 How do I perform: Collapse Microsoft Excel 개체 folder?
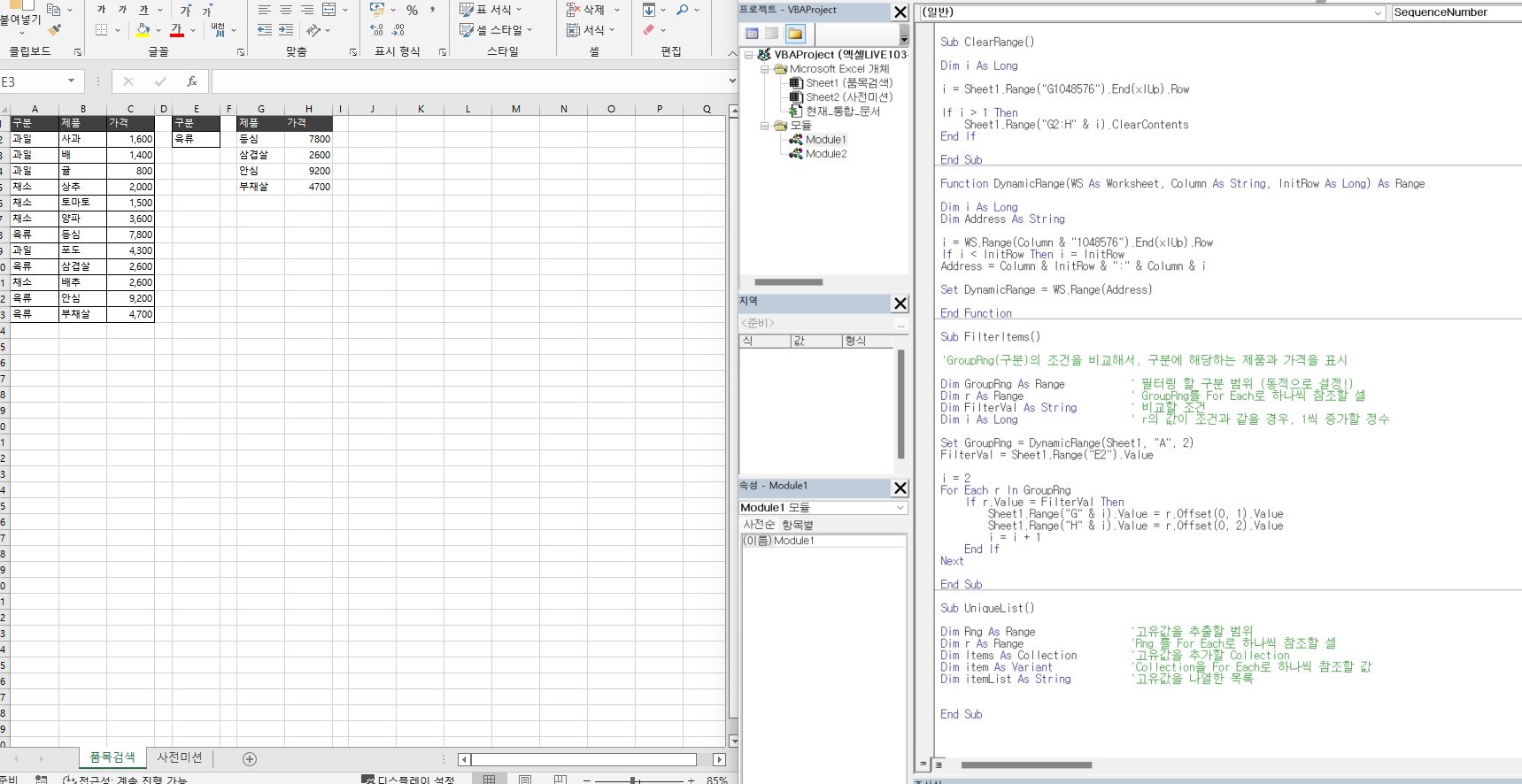click(765, 69)
